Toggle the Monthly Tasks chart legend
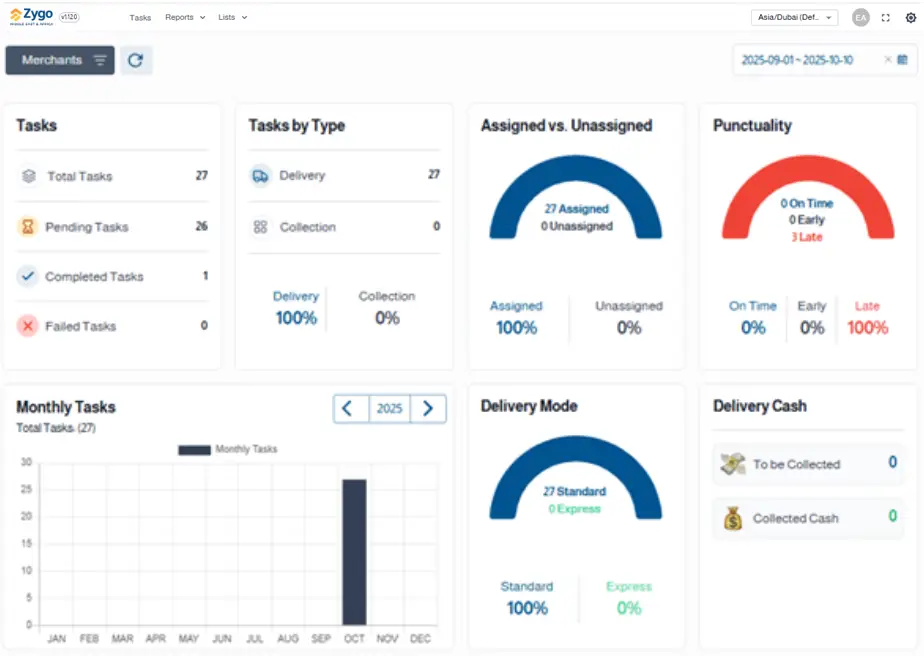The image size is (924, 656). pos(228,450)
